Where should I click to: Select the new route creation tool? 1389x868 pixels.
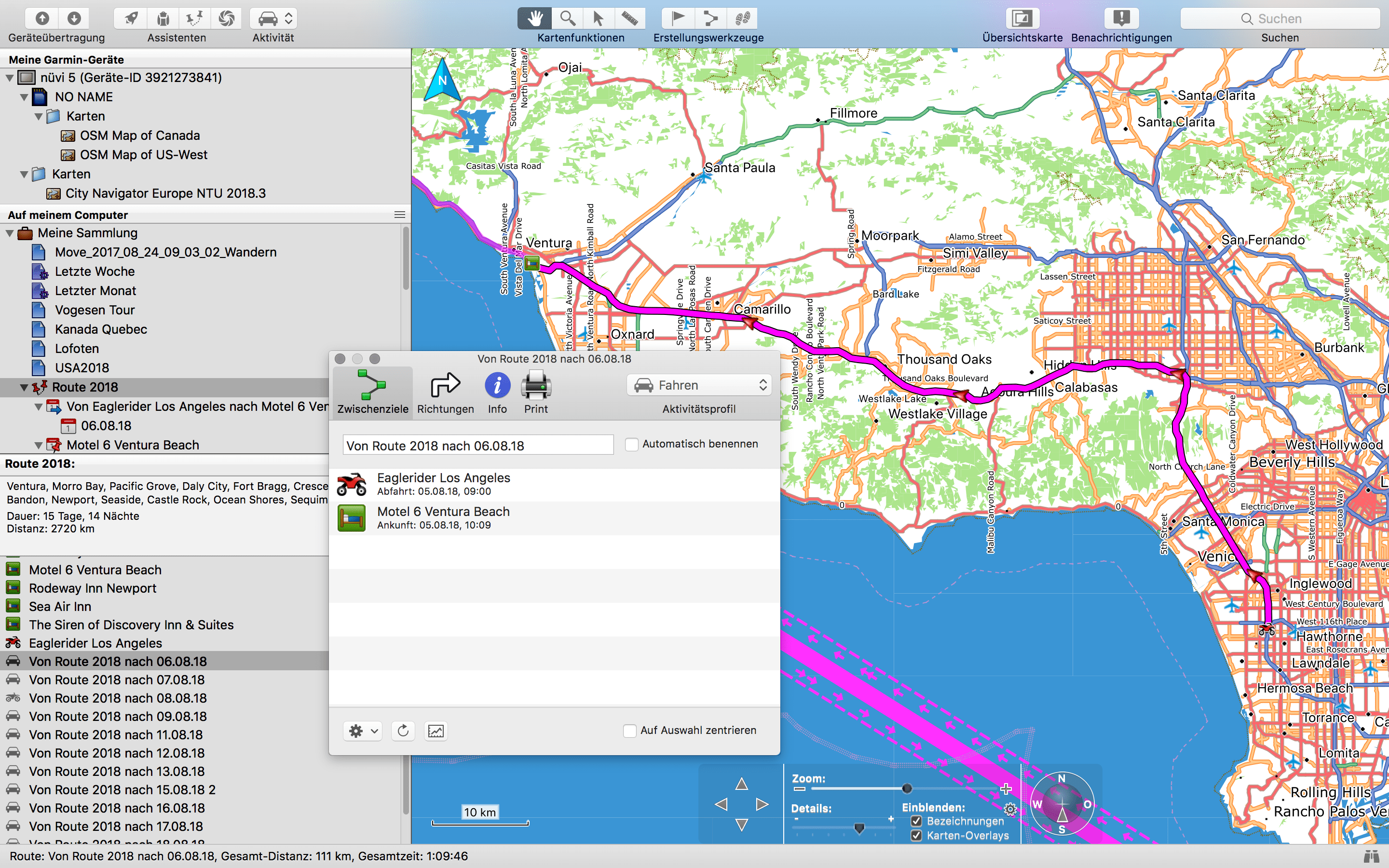710,18
